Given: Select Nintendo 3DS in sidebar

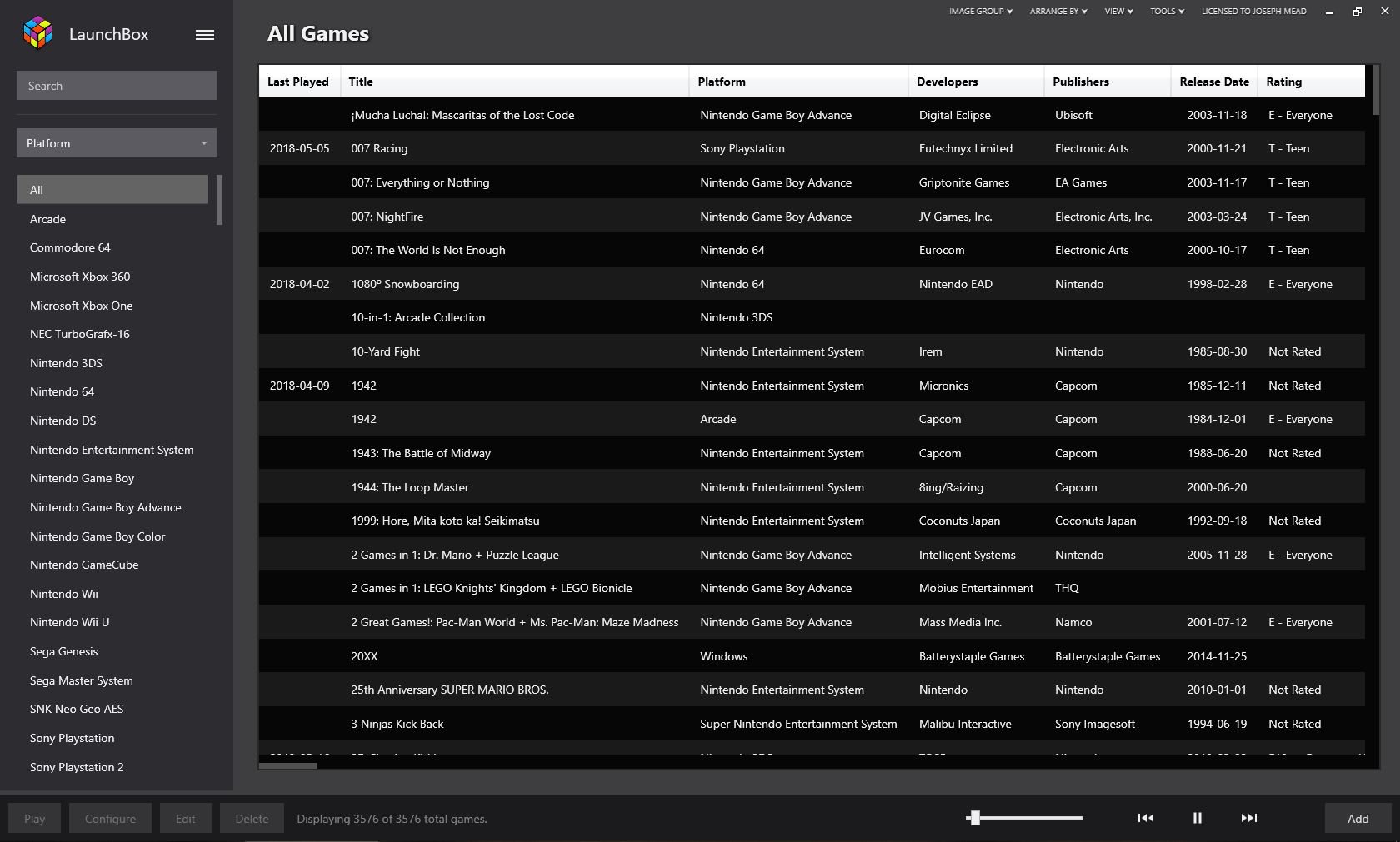Looking at the screenshot, I should 112,363.
